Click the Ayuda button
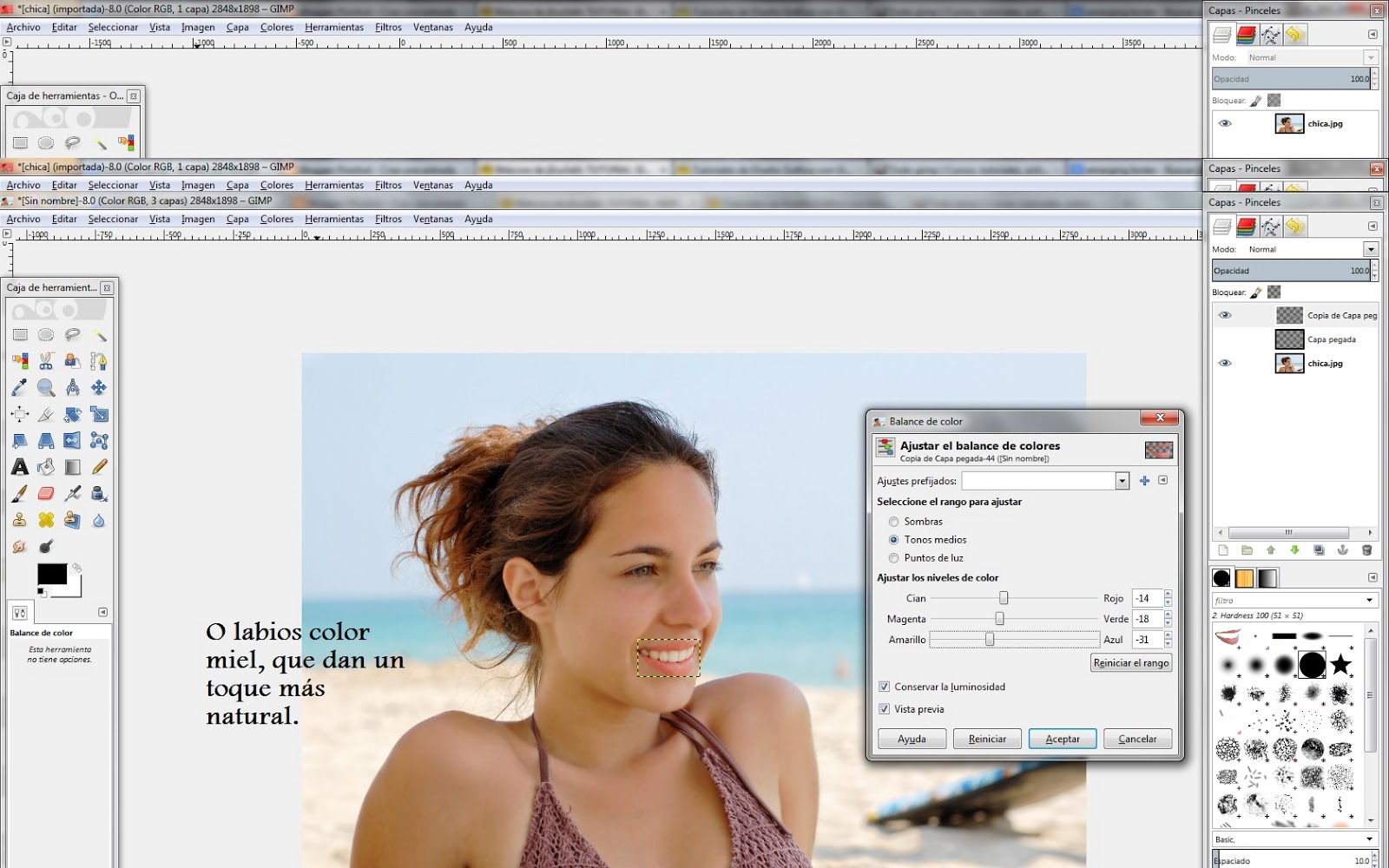The width and height of the screenshot is (1389, 868). 912,739
